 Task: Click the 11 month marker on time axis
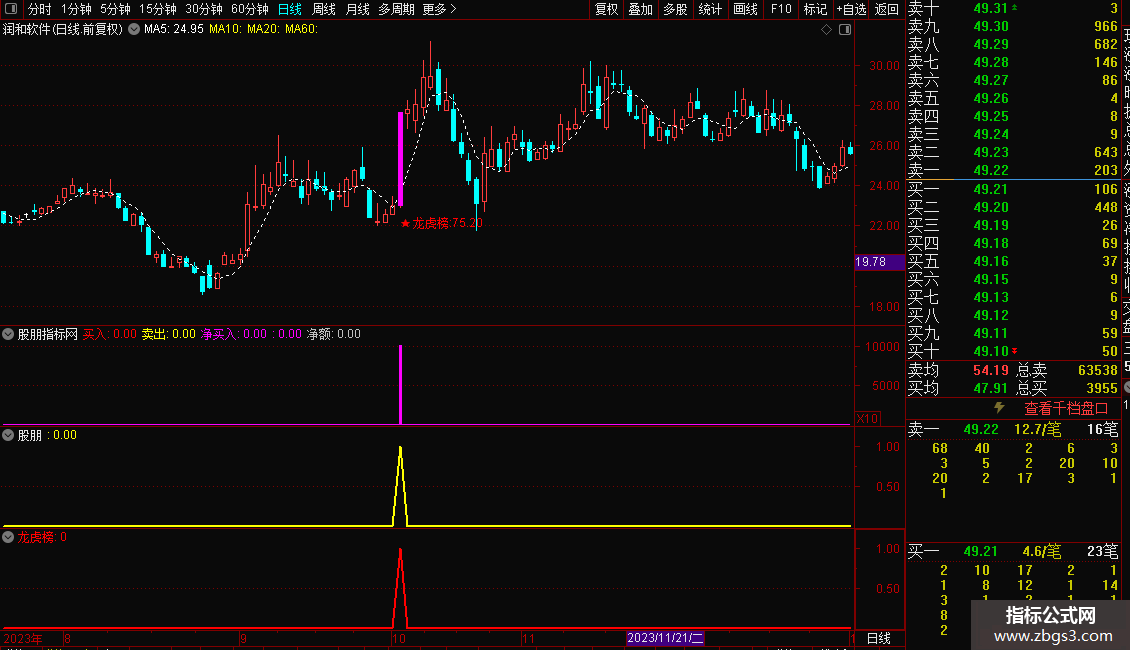[x=528, y=638]
